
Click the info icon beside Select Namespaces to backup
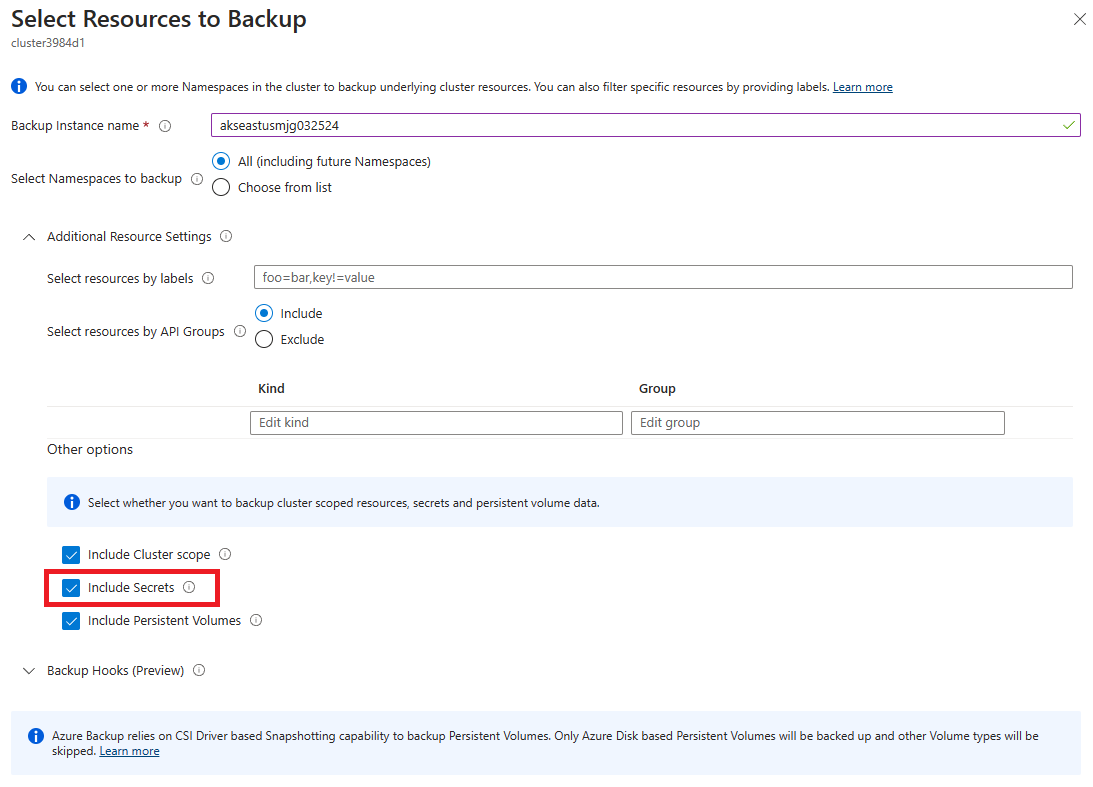pyautogui.click(x=199, y=178)
